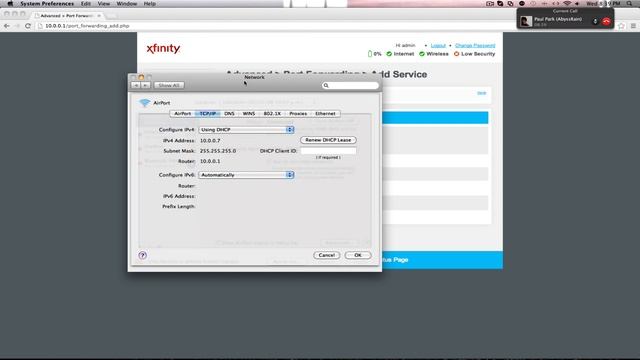Close the Advanced > Port Forwarding tab
Viewport: 640px width, 360px height.
coord(99,16)
